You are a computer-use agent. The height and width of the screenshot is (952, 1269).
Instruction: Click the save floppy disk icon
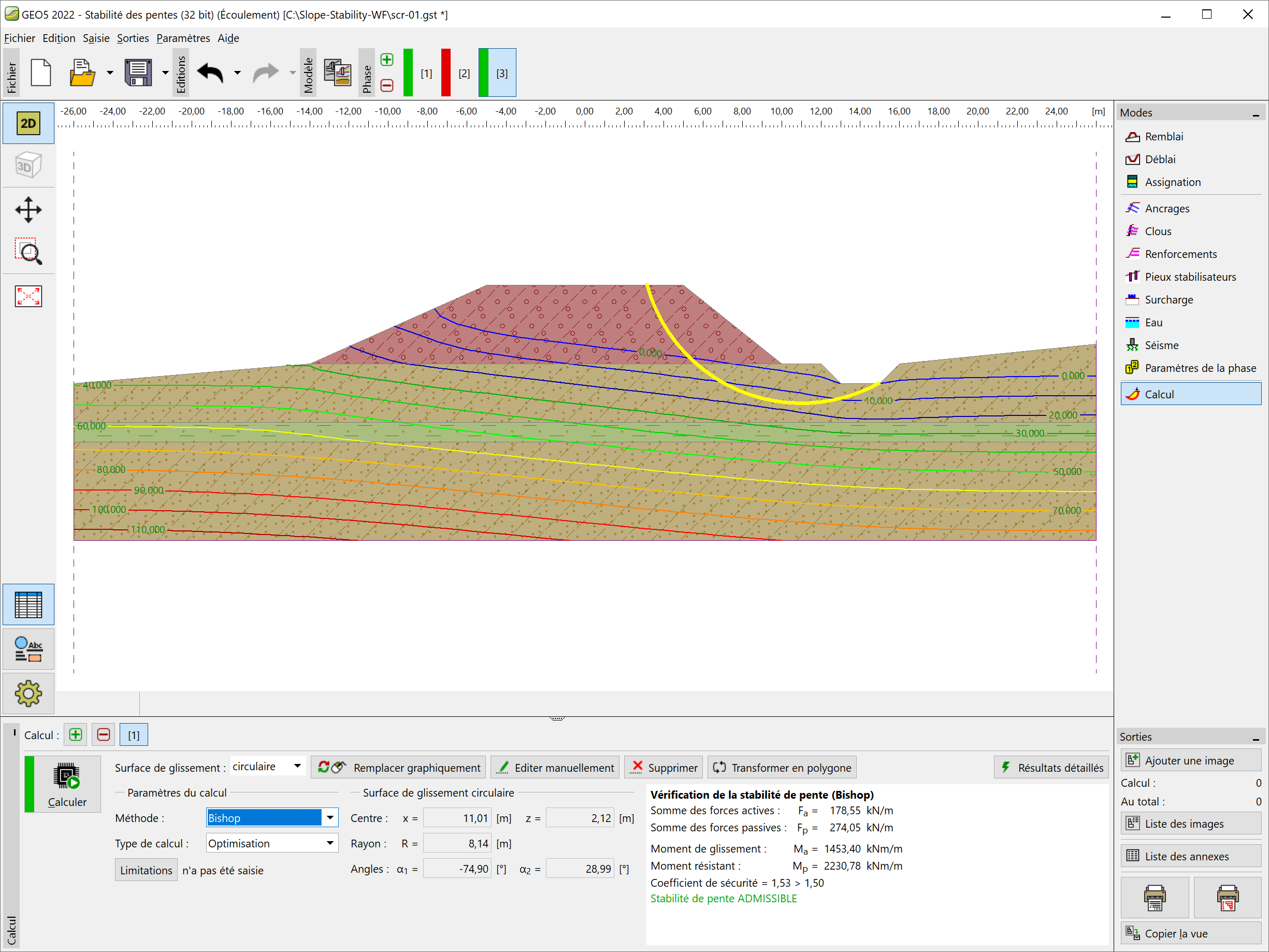coord(138,73)
